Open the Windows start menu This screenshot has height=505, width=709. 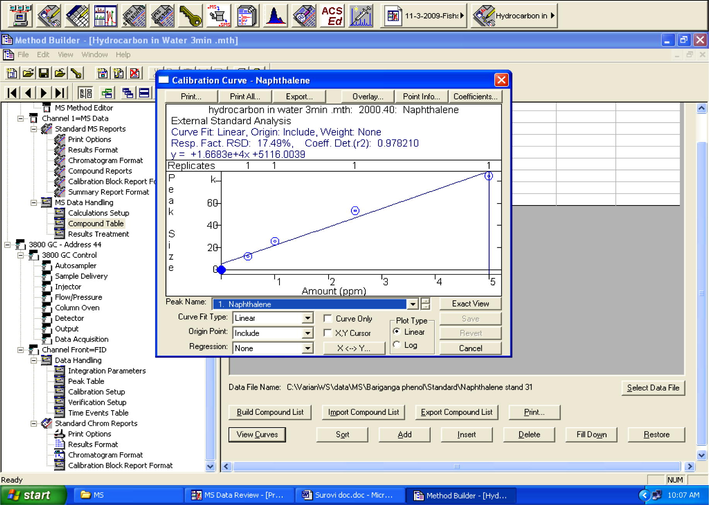tap(33, 495)
